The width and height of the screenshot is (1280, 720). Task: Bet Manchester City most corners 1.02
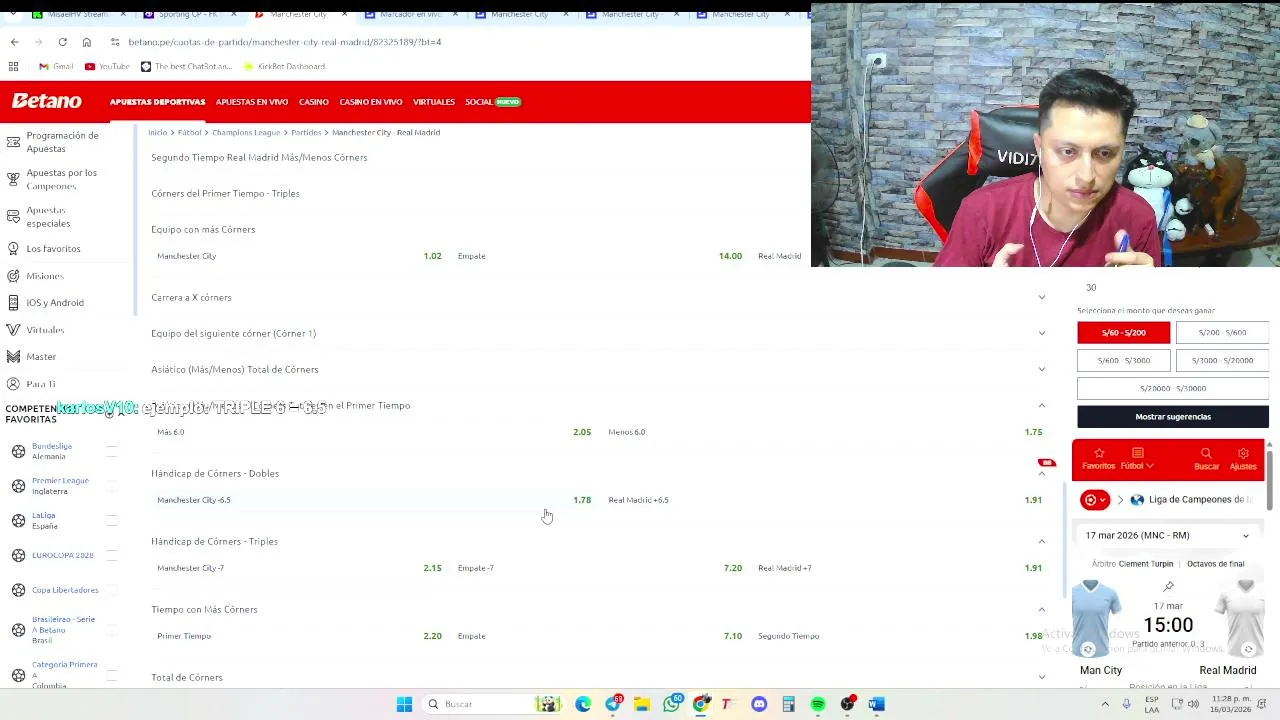(x=299, y=256)
